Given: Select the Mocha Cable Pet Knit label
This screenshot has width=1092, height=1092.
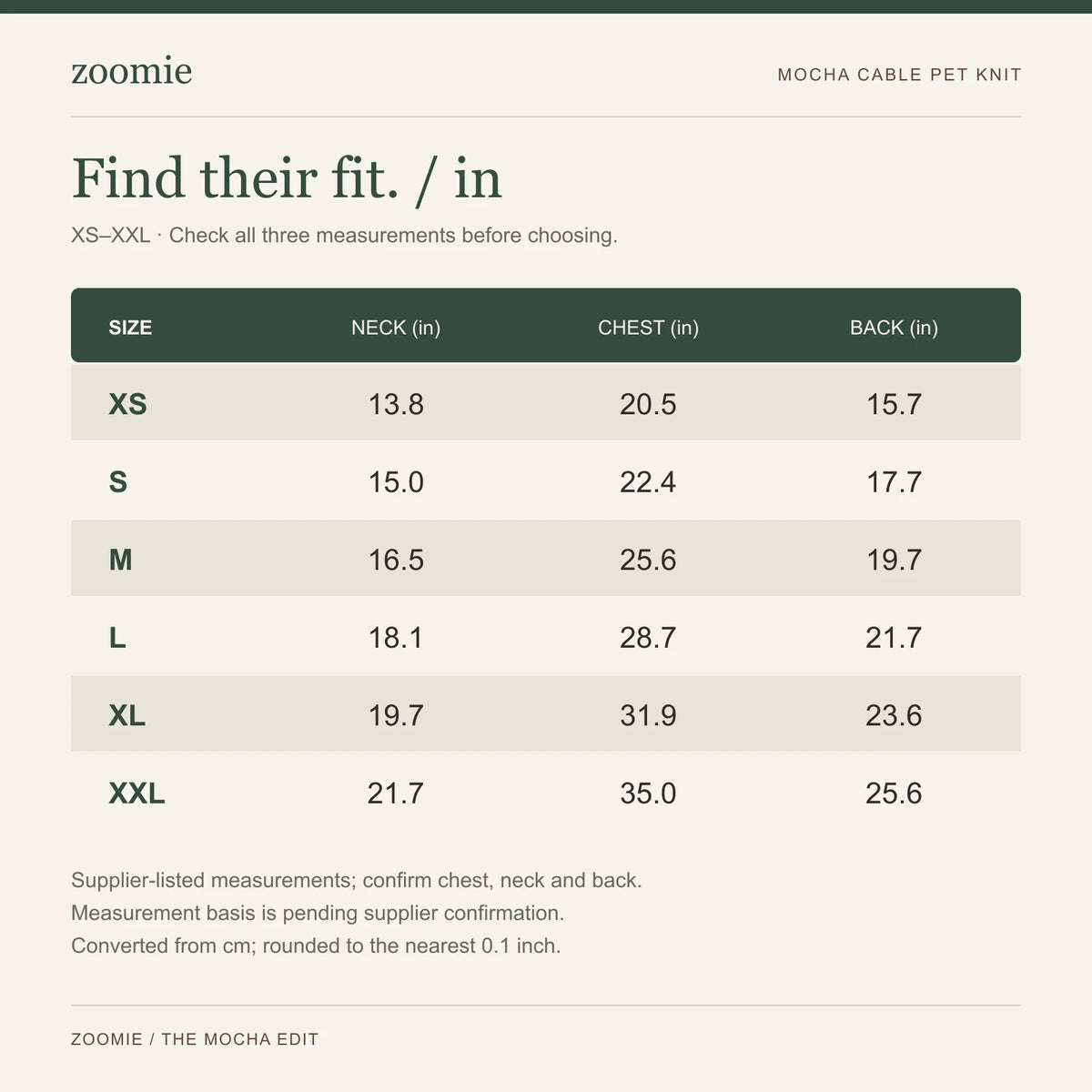Looking at the screenshot, I should (899, 75).
